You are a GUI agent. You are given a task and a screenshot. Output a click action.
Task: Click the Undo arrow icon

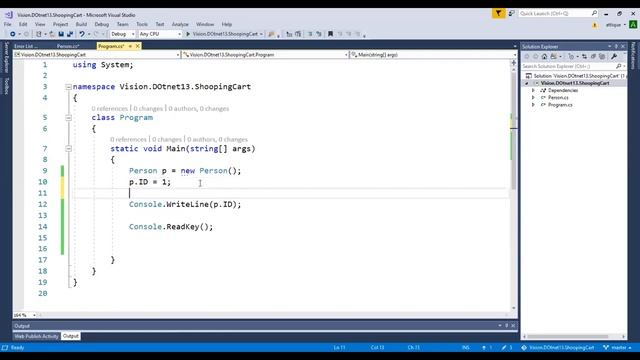[x=82, y=34]
